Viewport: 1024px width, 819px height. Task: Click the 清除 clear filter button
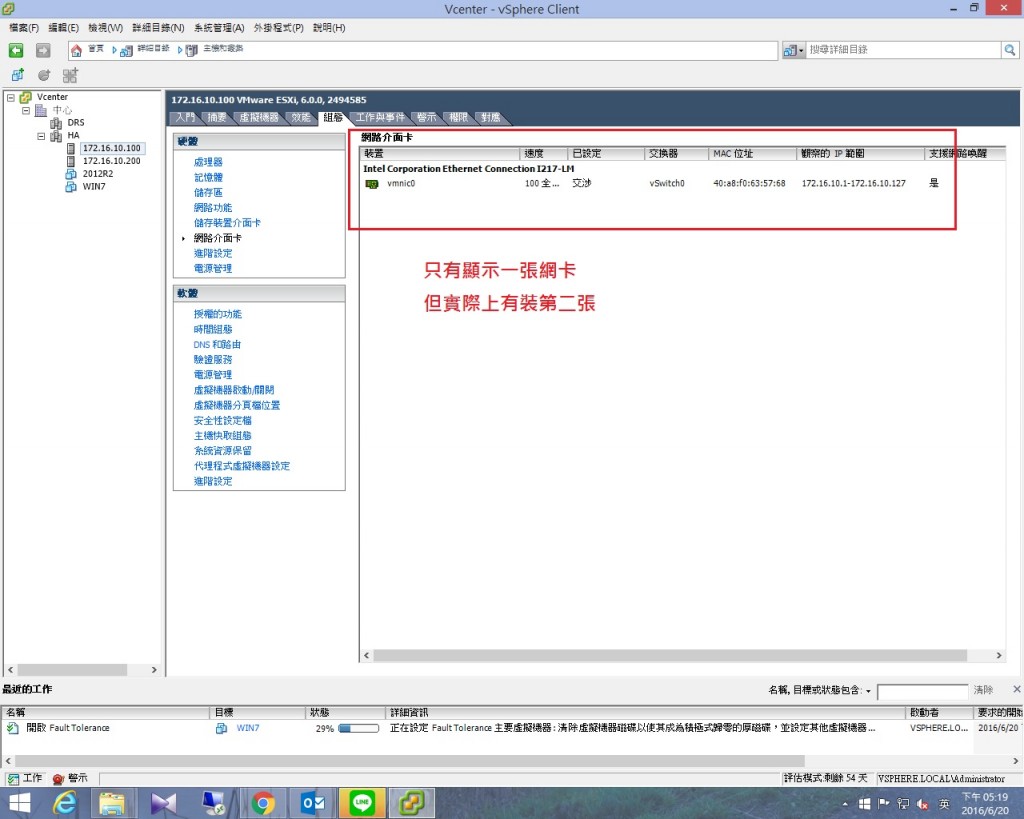pos(983,690)
